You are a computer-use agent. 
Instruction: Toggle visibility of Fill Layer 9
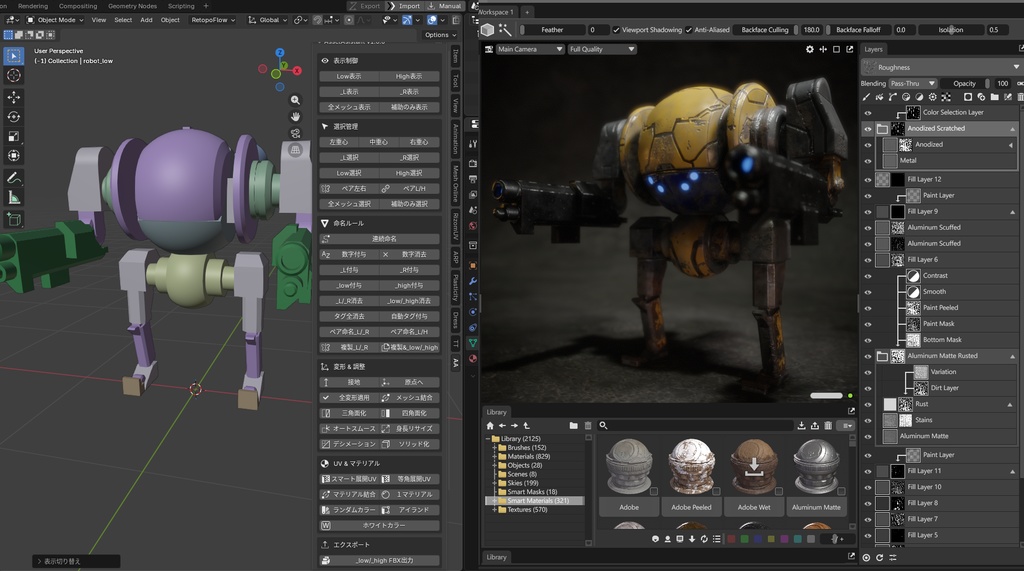tap(868, 212)
